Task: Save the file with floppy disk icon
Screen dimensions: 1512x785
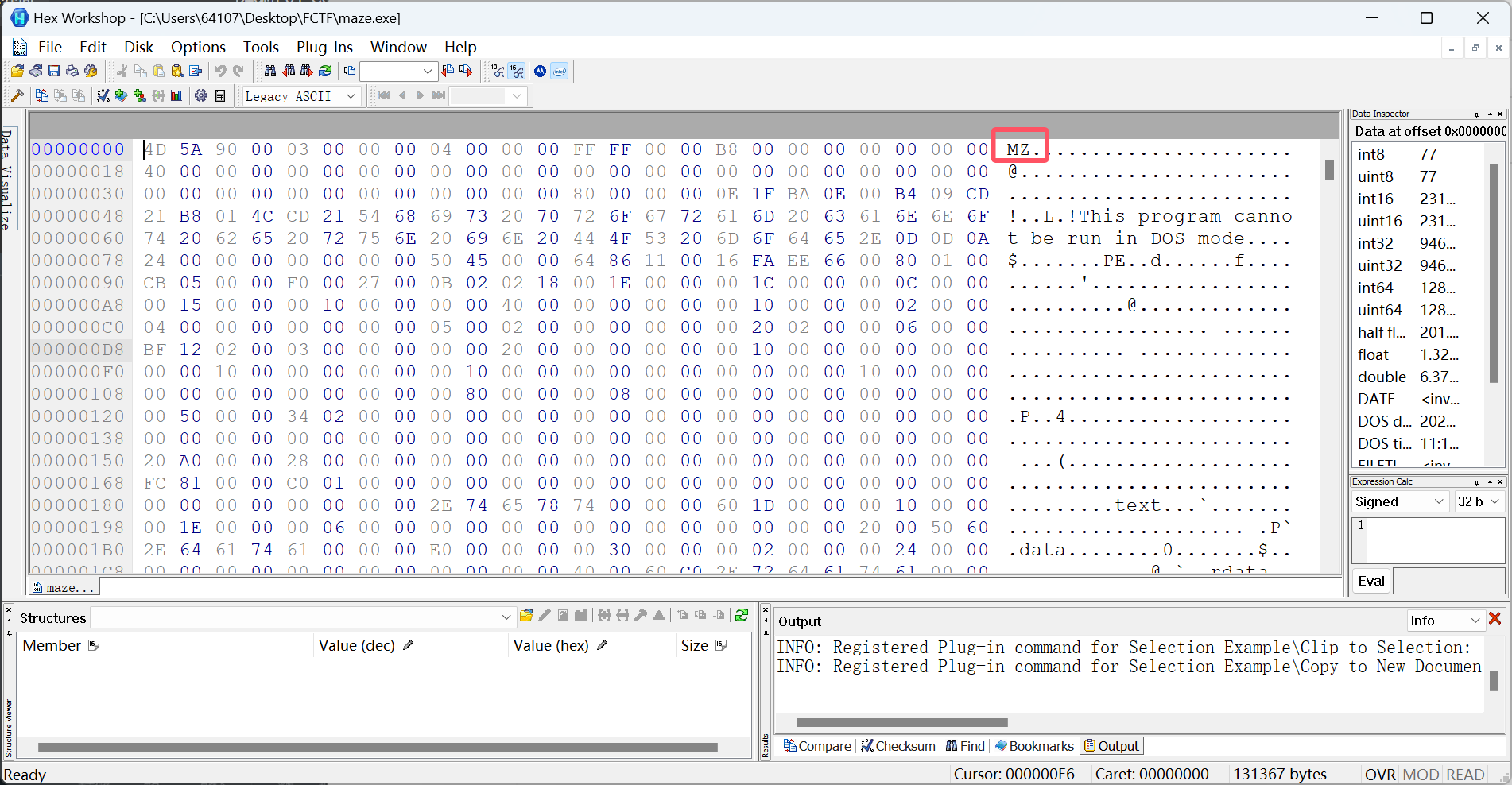Action: [x=54, y=72]
